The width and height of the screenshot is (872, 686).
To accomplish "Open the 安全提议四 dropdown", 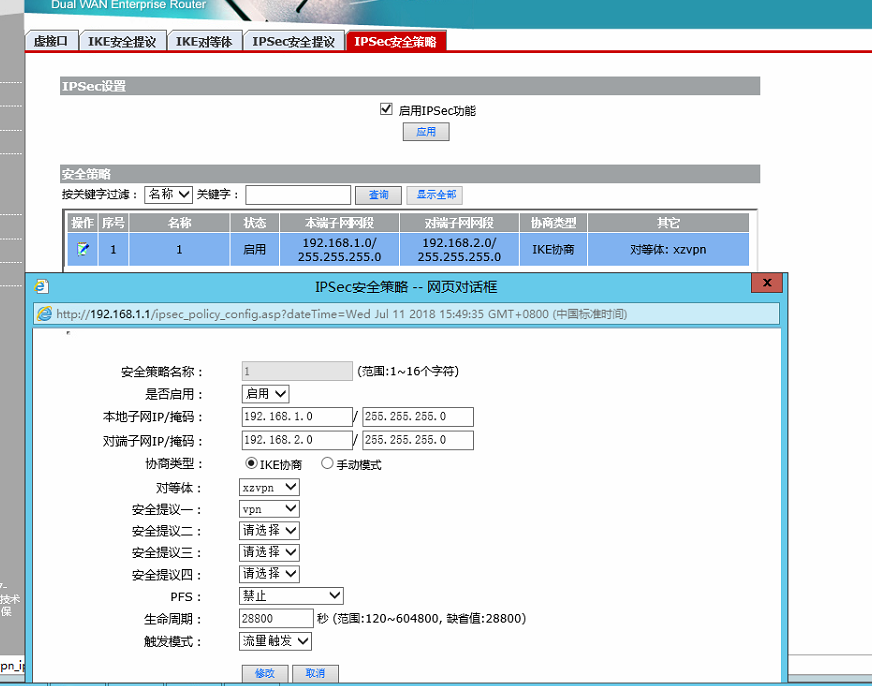I will pos(269,574).
